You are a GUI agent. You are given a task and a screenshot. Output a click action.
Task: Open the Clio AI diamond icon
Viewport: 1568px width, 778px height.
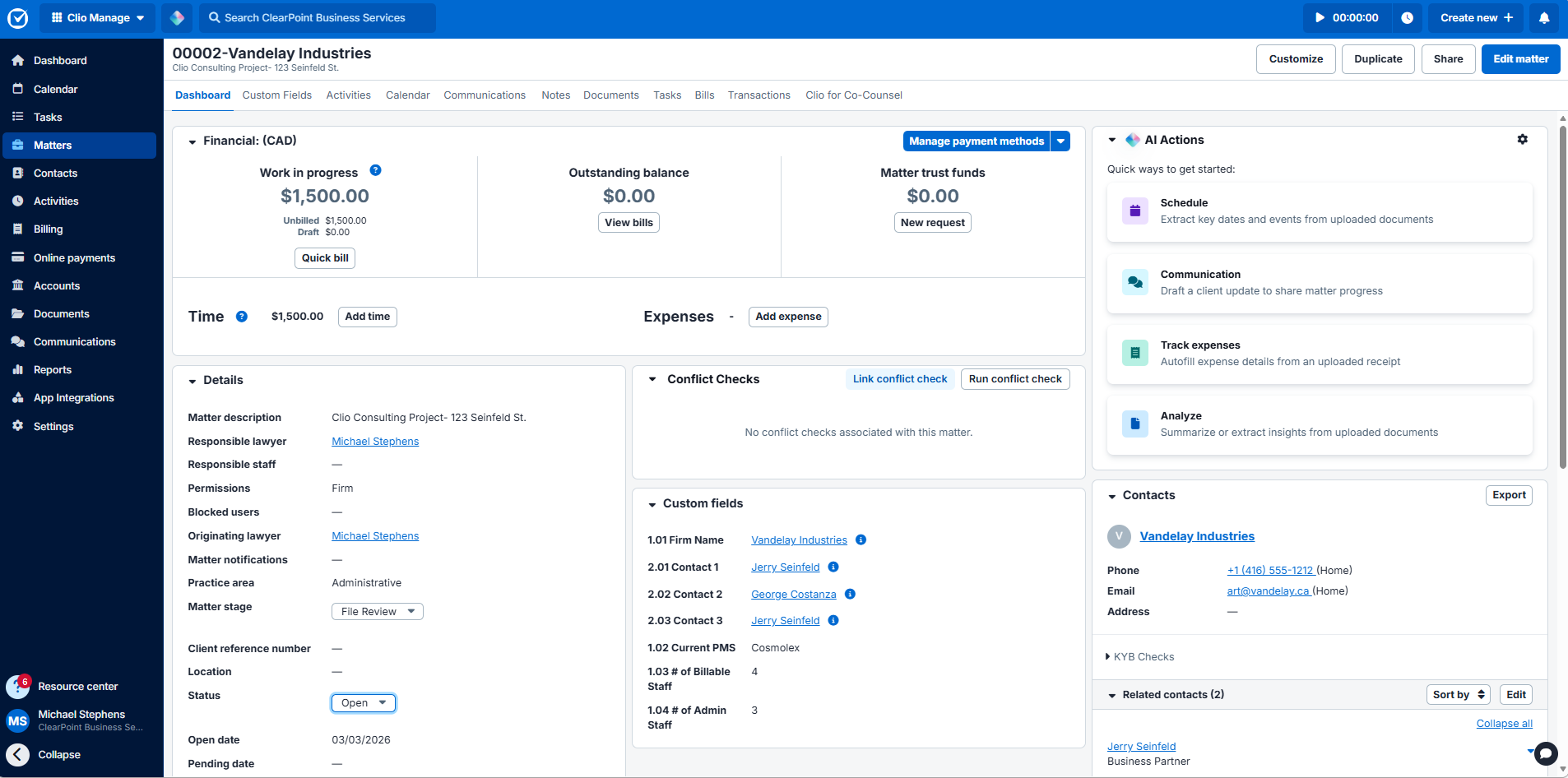click(177, 17)
